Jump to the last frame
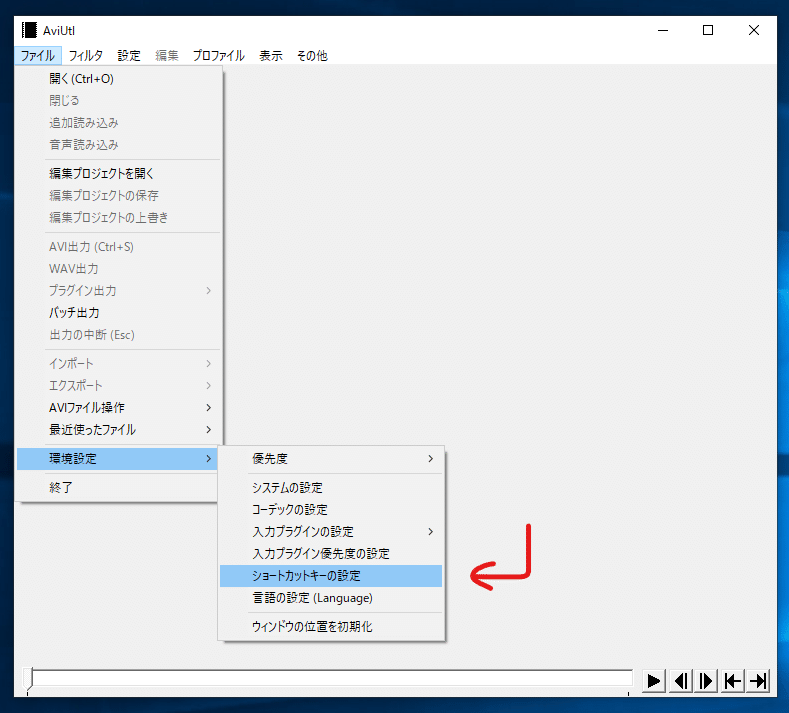 pos(758,681)
